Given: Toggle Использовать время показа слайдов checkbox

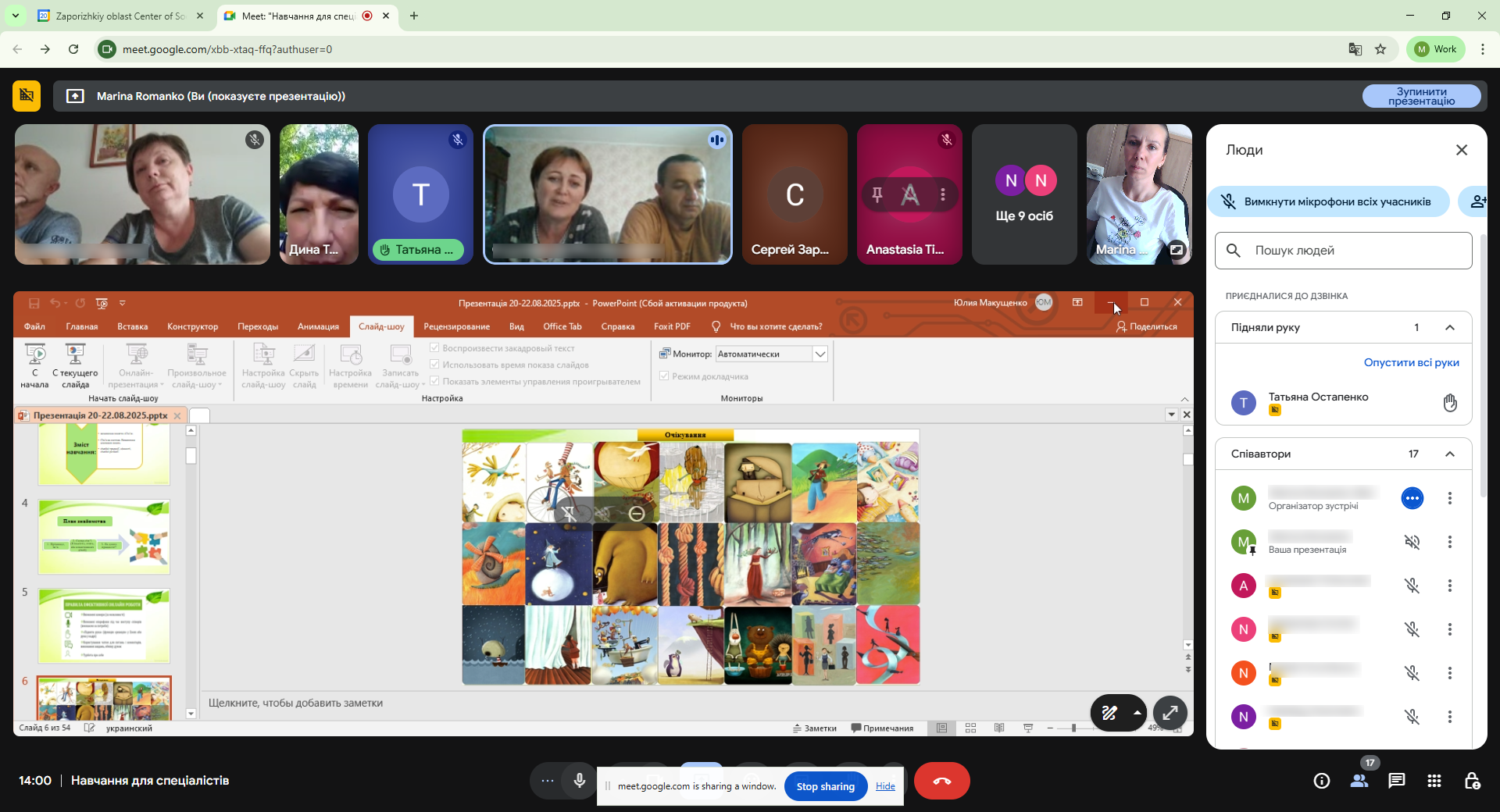Looking at the screenshot, I should point(434,365).
